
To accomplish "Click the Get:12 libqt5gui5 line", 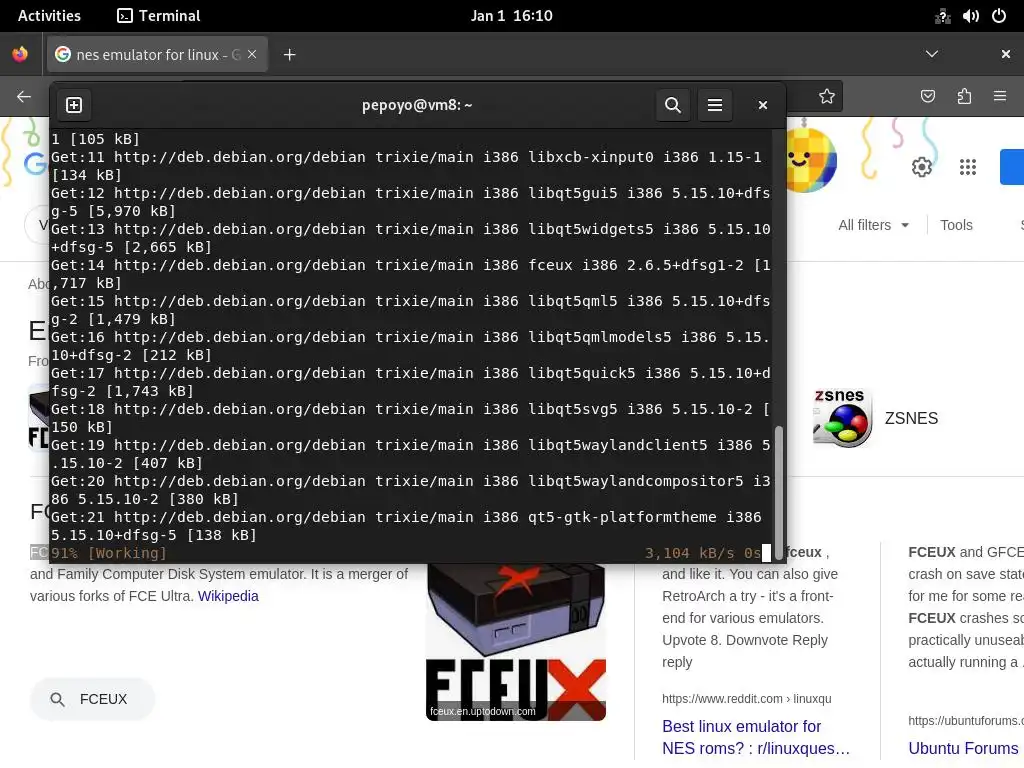I will [411, 202].
